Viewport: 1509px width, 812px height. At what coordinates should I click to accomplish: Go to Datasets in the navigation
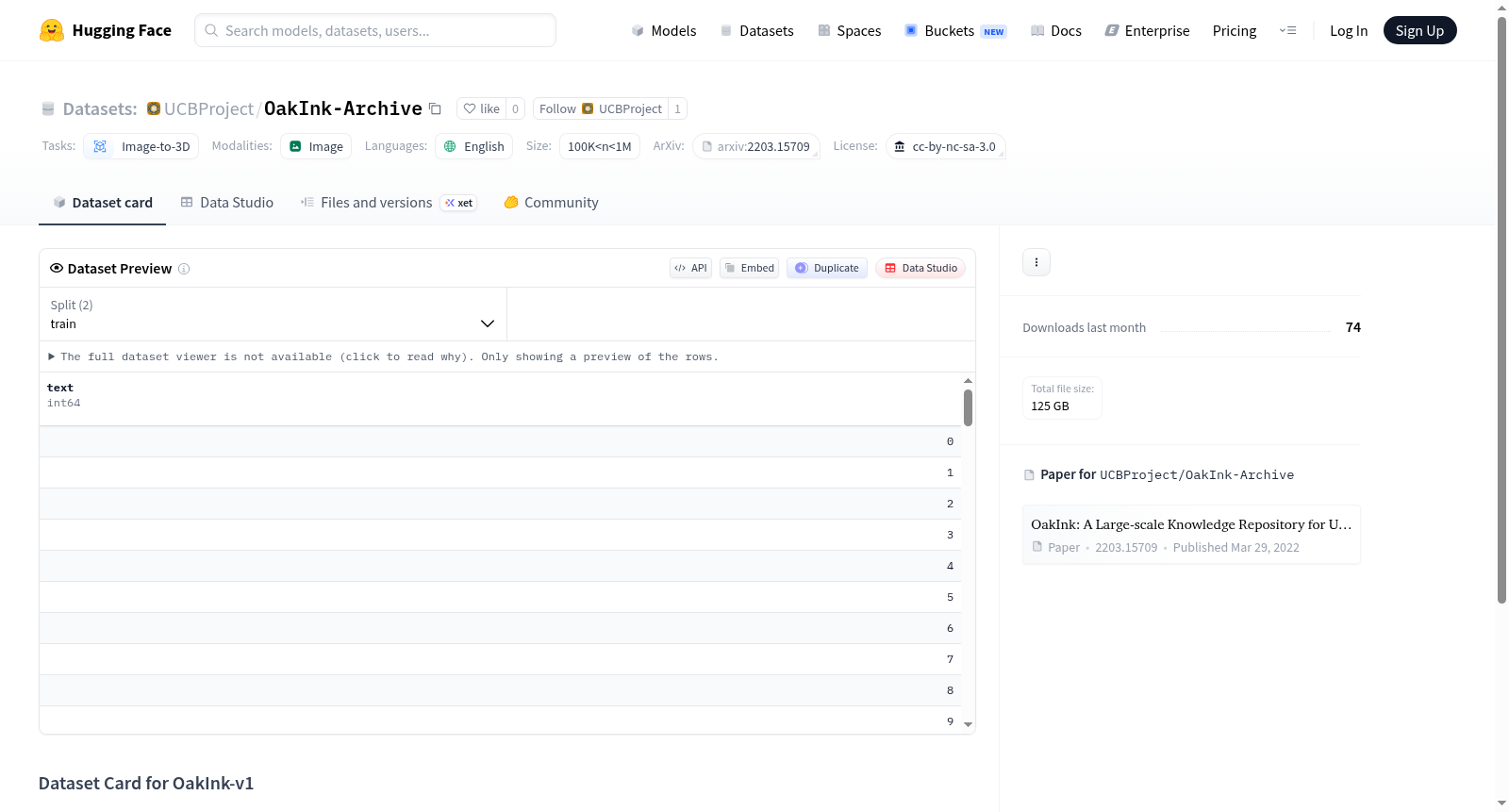756,30
